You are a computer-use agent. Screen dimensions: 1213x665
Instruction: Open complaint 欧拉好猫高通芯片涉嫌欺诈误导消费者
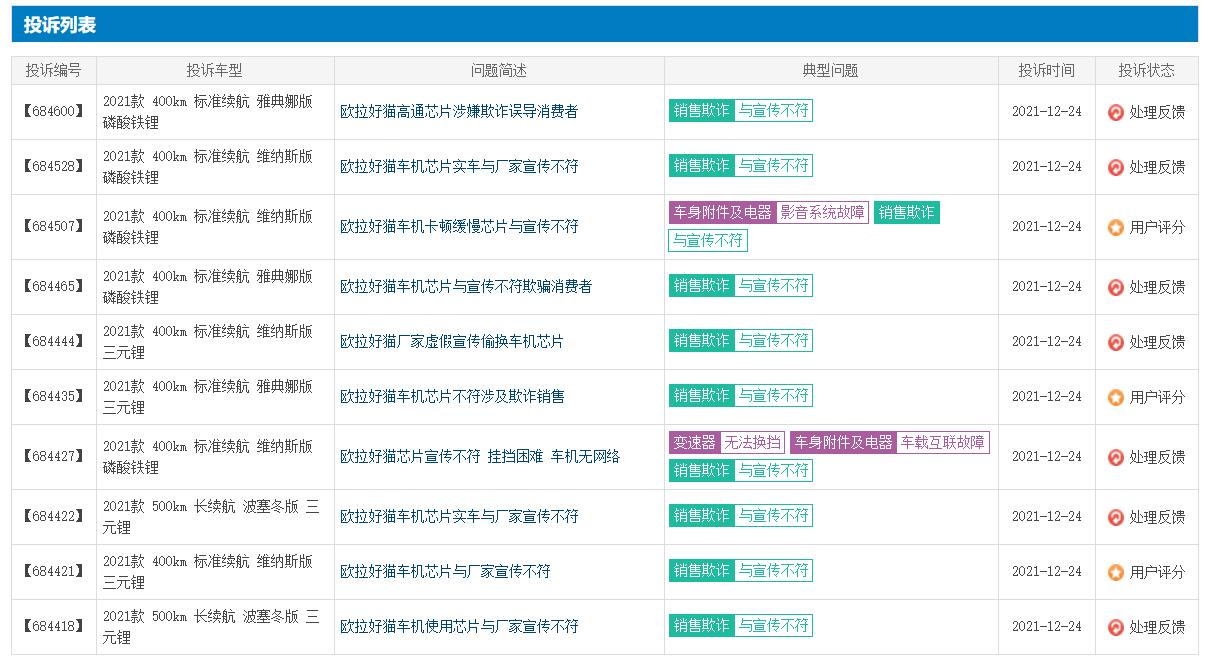point(459,112)
